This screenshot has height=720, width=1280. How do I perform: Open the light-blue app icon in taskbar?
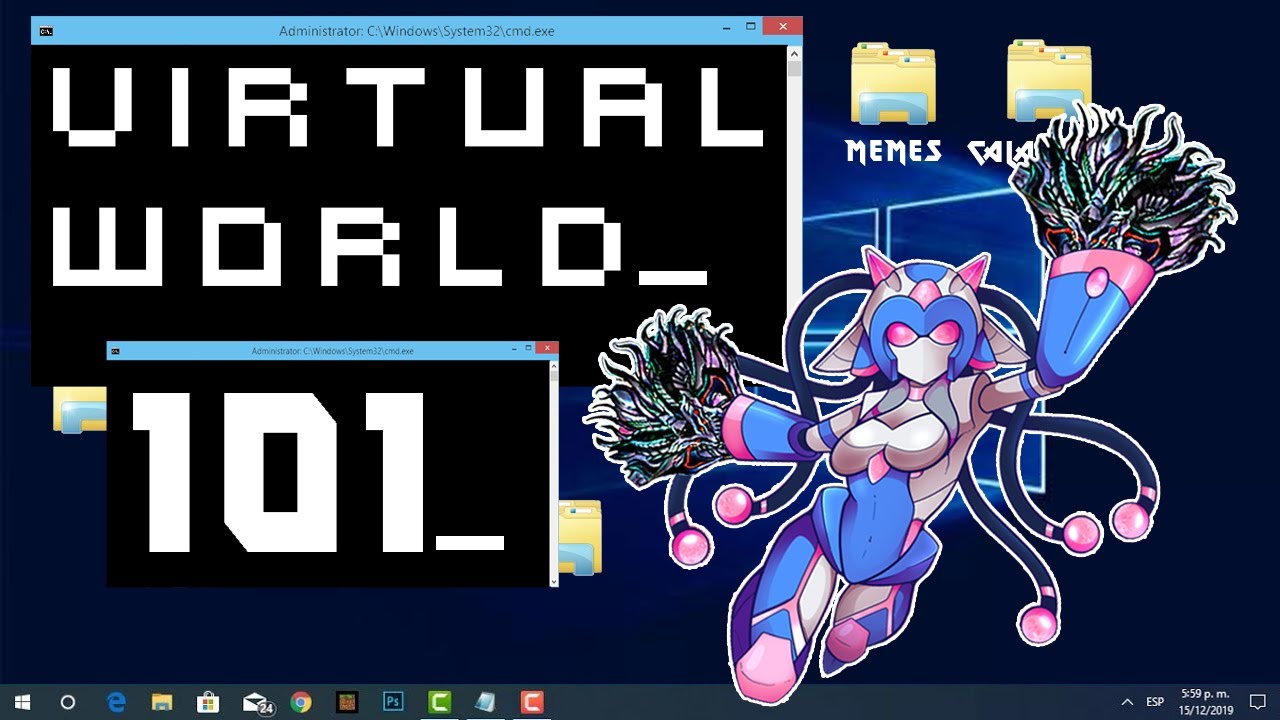coord(485,702)
